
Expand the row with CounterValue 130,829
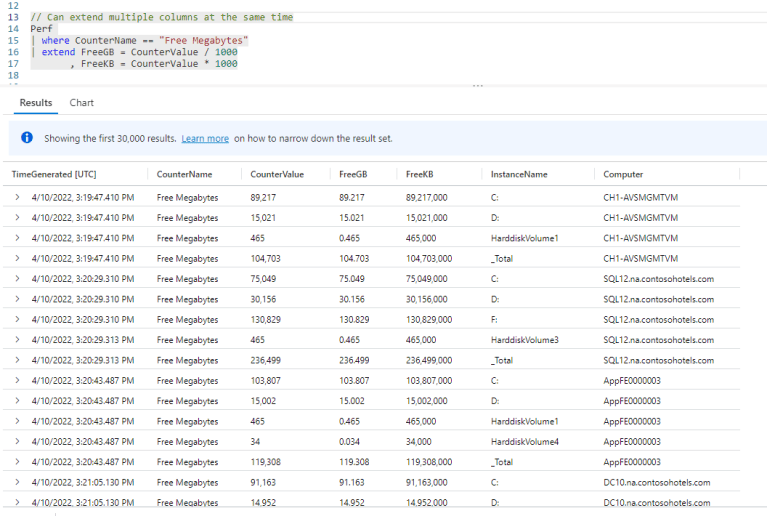coord(17,319)
